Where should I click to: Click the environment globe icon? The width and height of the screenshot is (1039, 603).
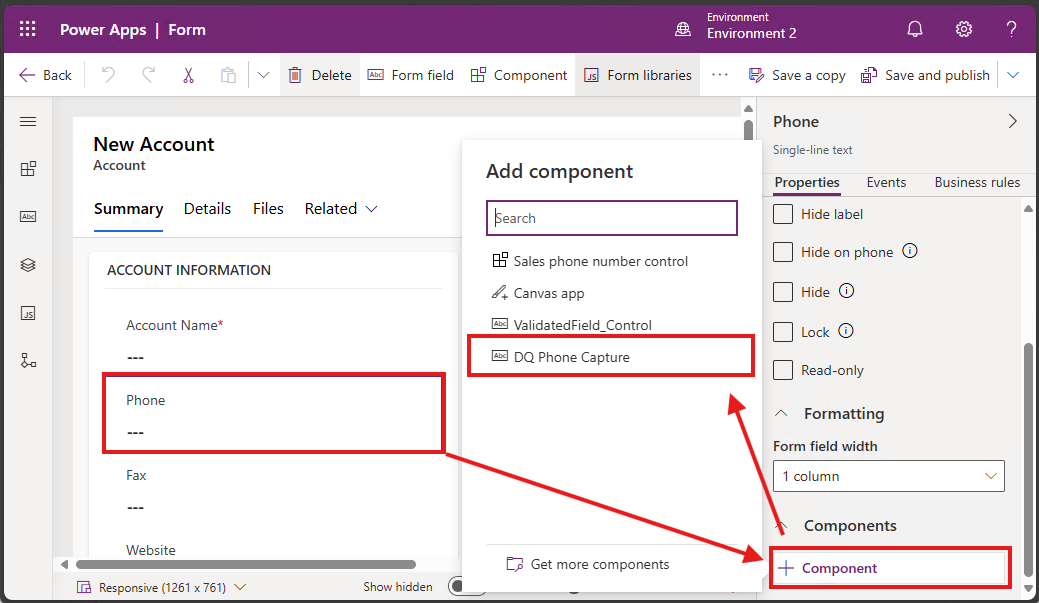click(x=683, y=29)
